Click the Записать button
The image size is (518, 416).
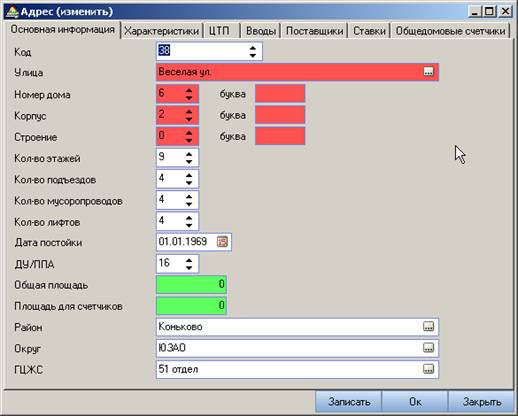coord(349,402)
